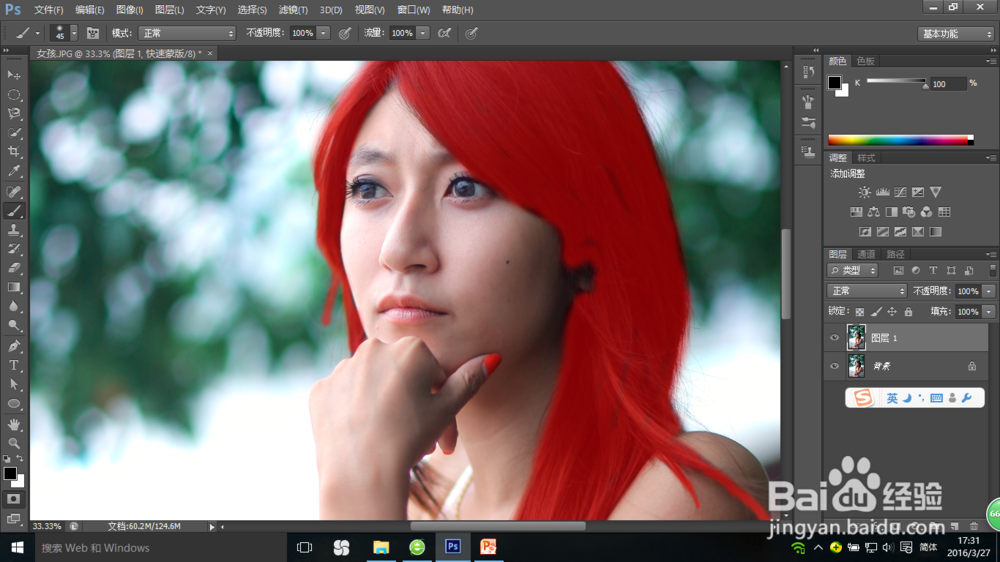Select the Crop tool
The width and height of the screenshot is (1000, 562).
tap(14, 152)
